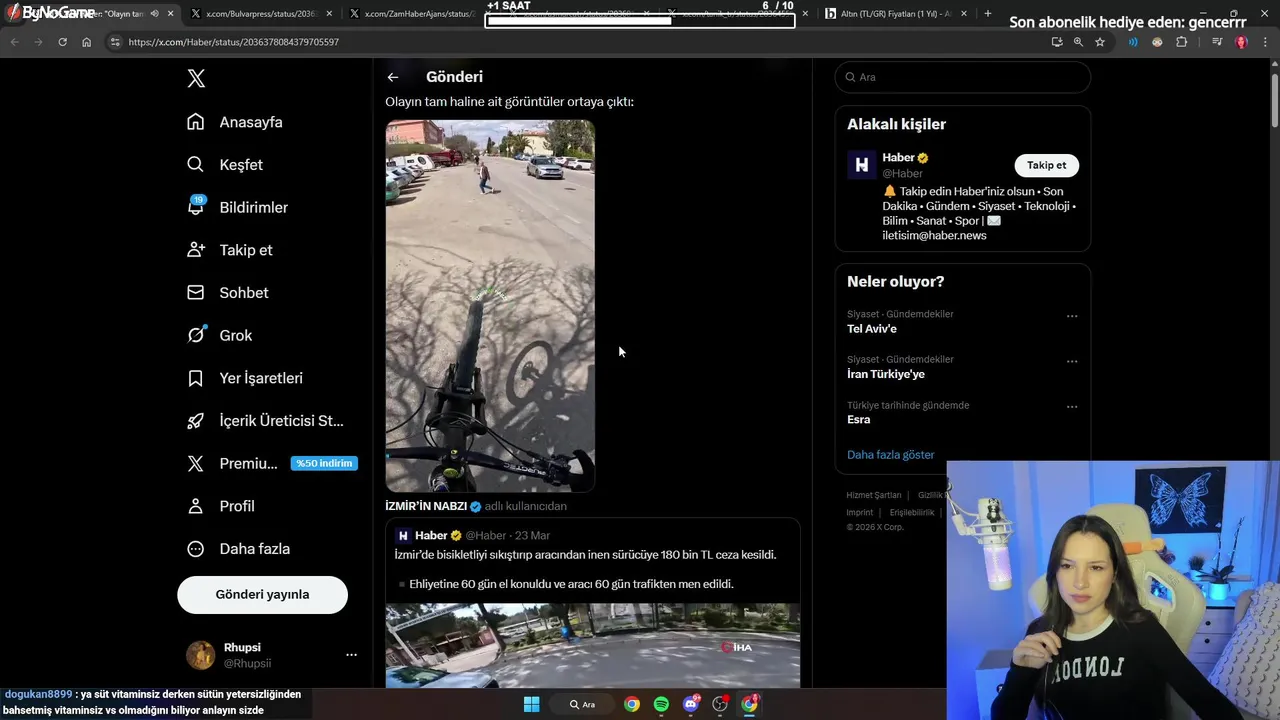1280x720 pixels.
Task: Open browser extensions puzzle icon
Action: coord(1182,42)
